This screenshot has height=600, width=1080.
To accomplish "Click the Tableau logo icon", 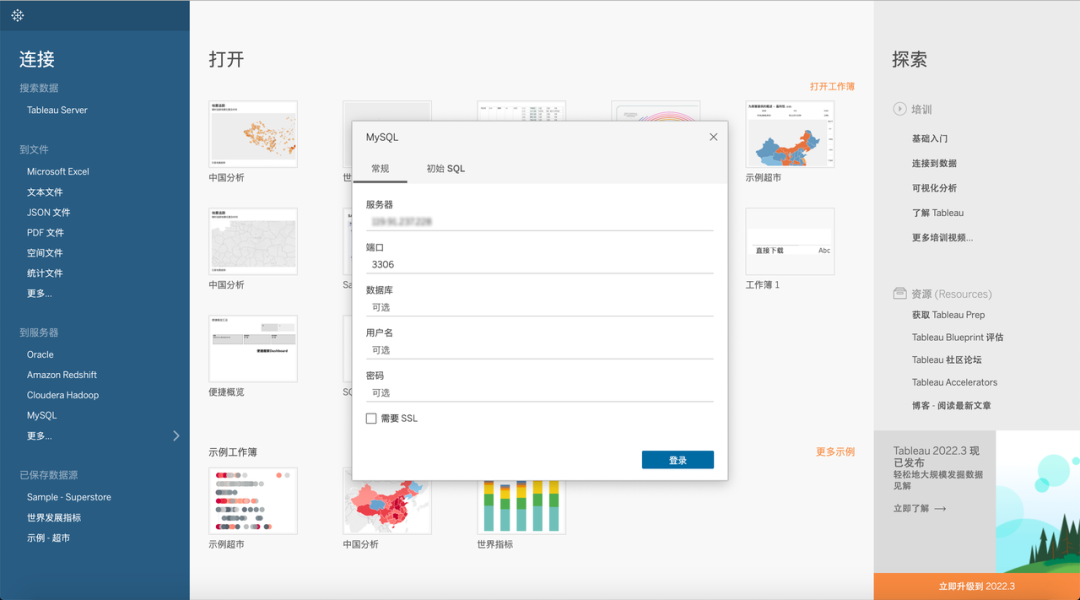I will pyautogui.click(x=18, y=15).
